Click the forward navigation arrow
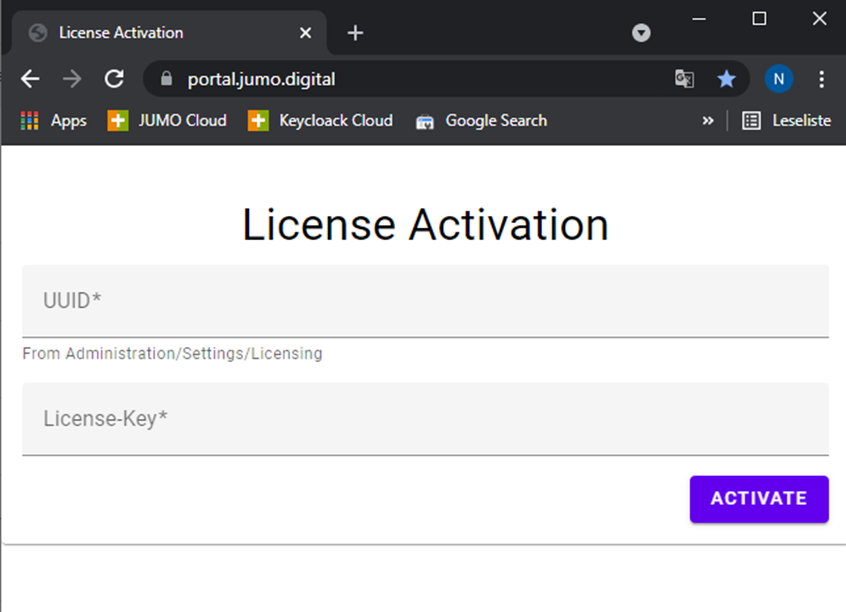Screen dimensions: 846x612 click(x=72, y=79)
